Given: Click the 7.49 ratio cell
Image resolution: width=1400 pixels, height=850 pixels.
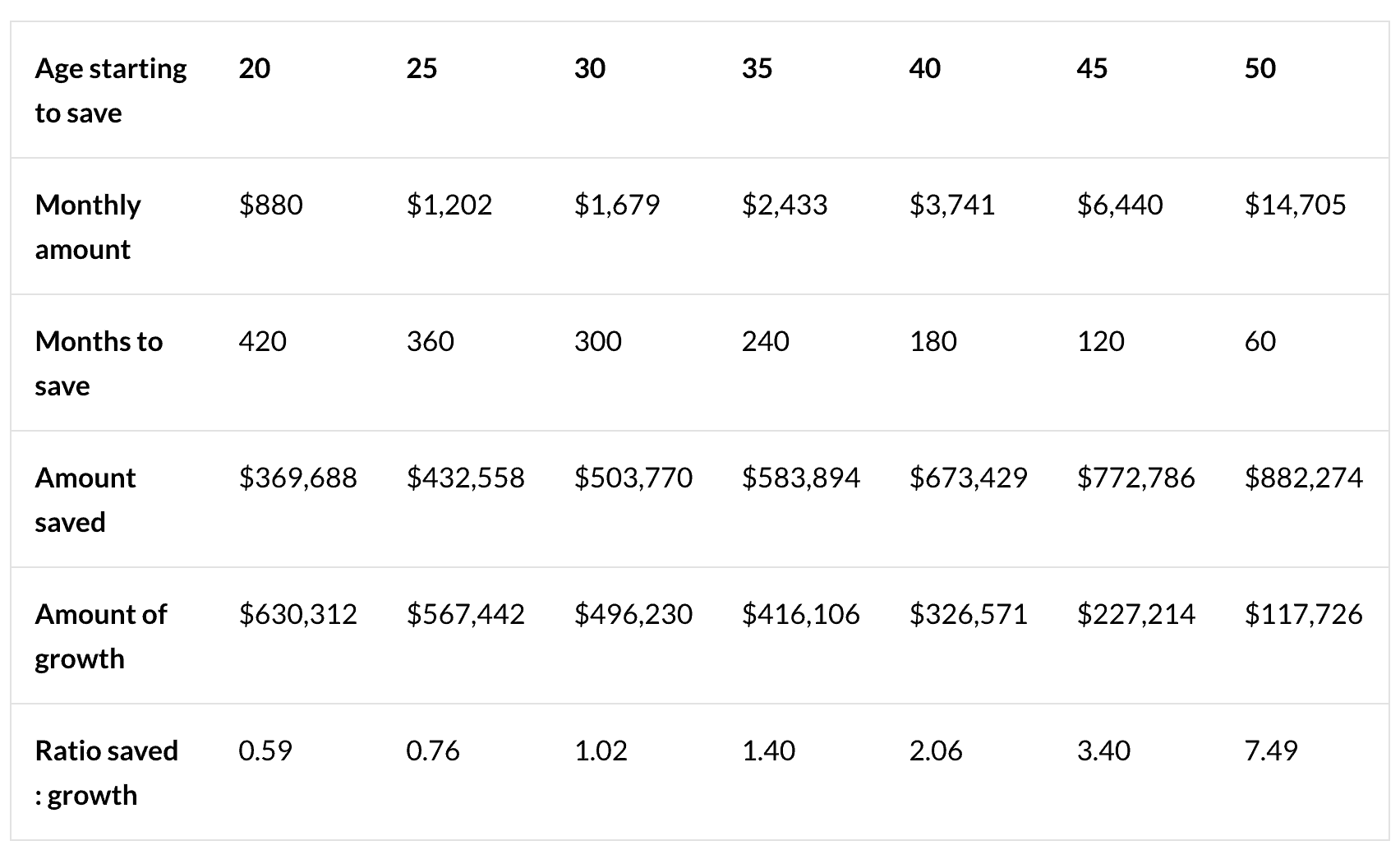Looking at the screenshot, I should point(1271,751).
